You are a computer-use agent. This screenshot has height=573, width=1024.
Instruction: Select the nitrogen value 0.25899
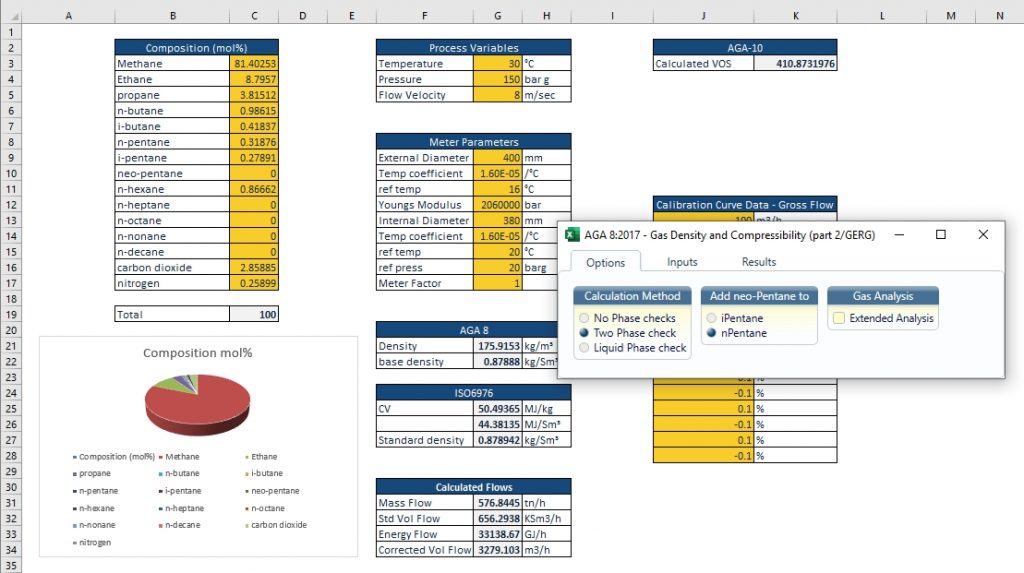254,283
